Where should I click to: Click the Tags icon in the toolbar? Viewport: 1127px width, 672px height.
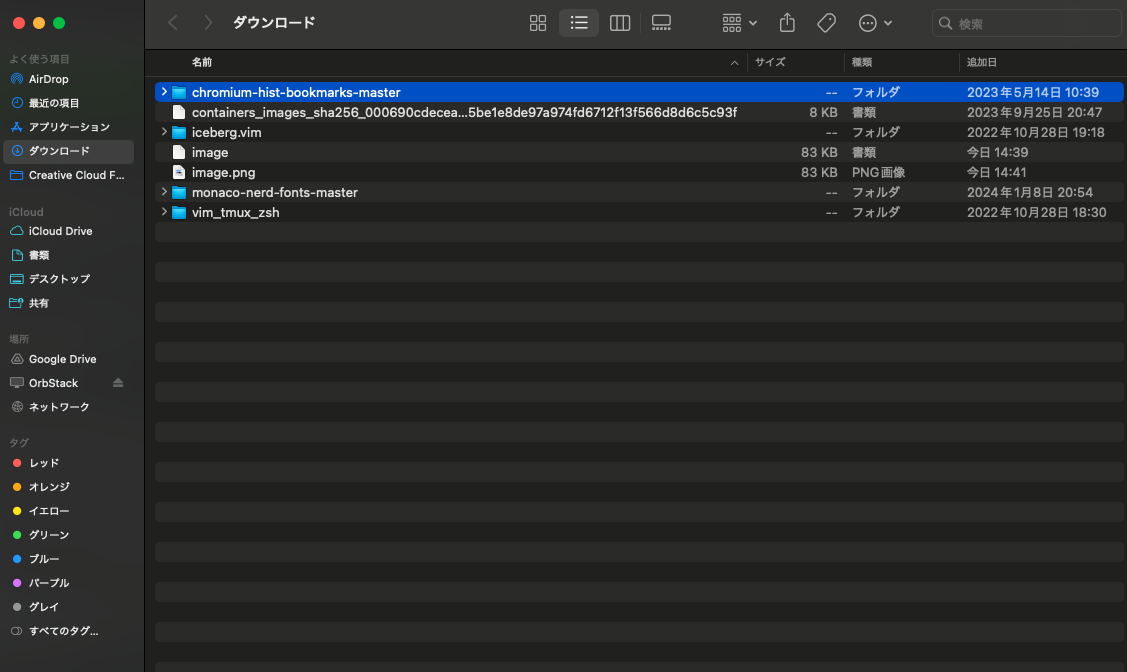pyautogui.click(x=826, y=22)
